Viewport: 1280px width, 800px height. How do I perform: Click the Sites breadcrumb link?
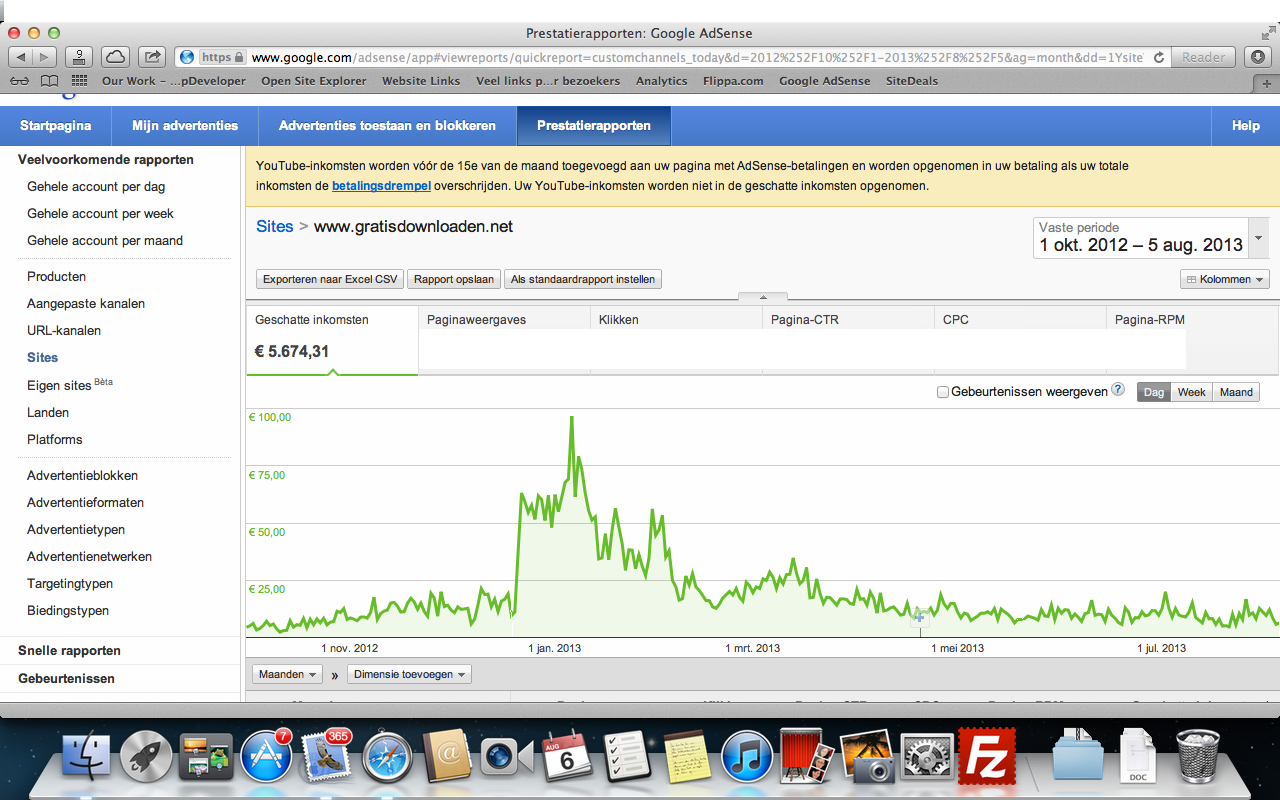pyautogui.click(x=275, y=226)
